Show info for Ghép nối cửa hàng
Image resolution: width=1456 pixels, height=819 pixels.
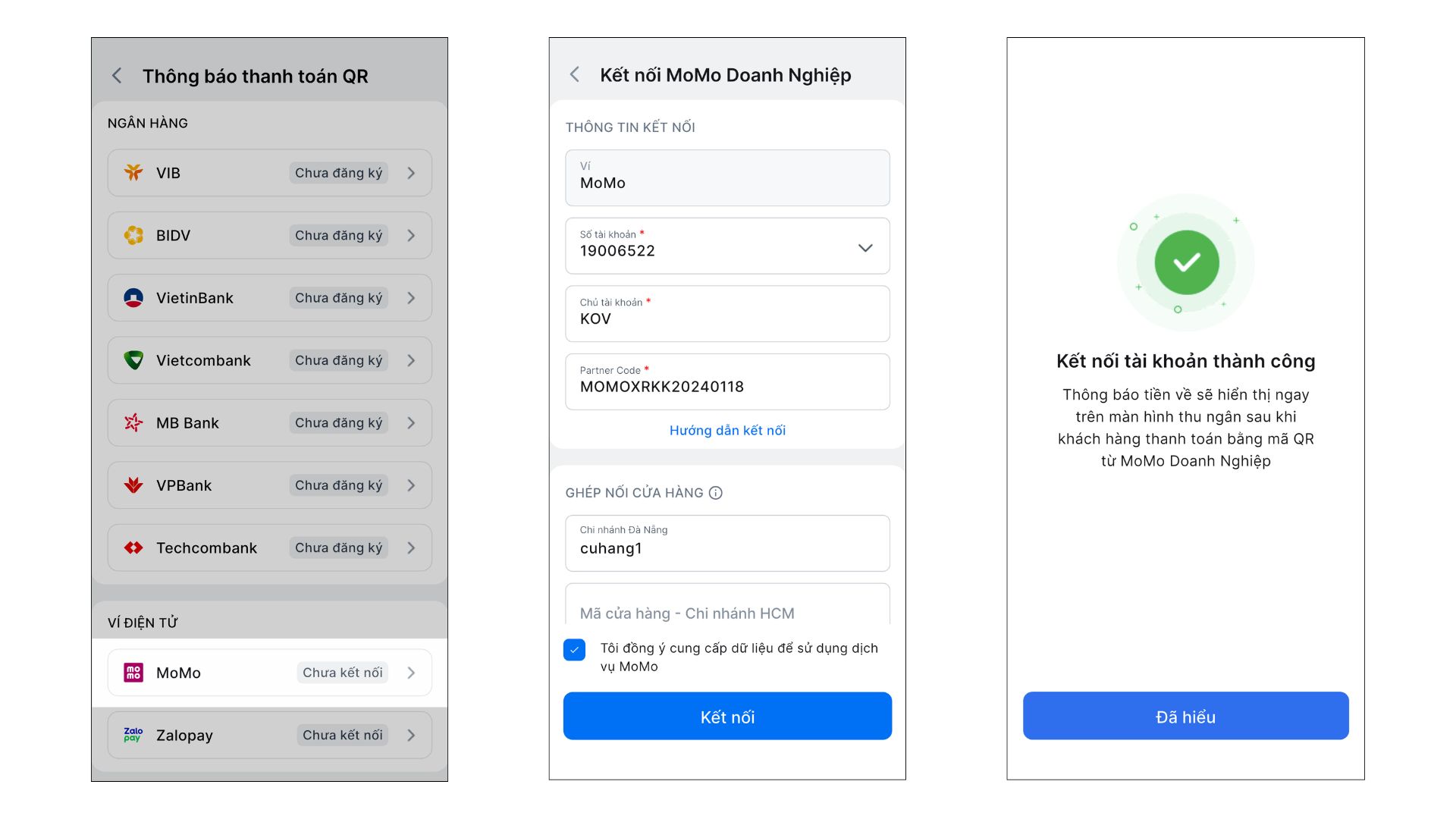716,493
